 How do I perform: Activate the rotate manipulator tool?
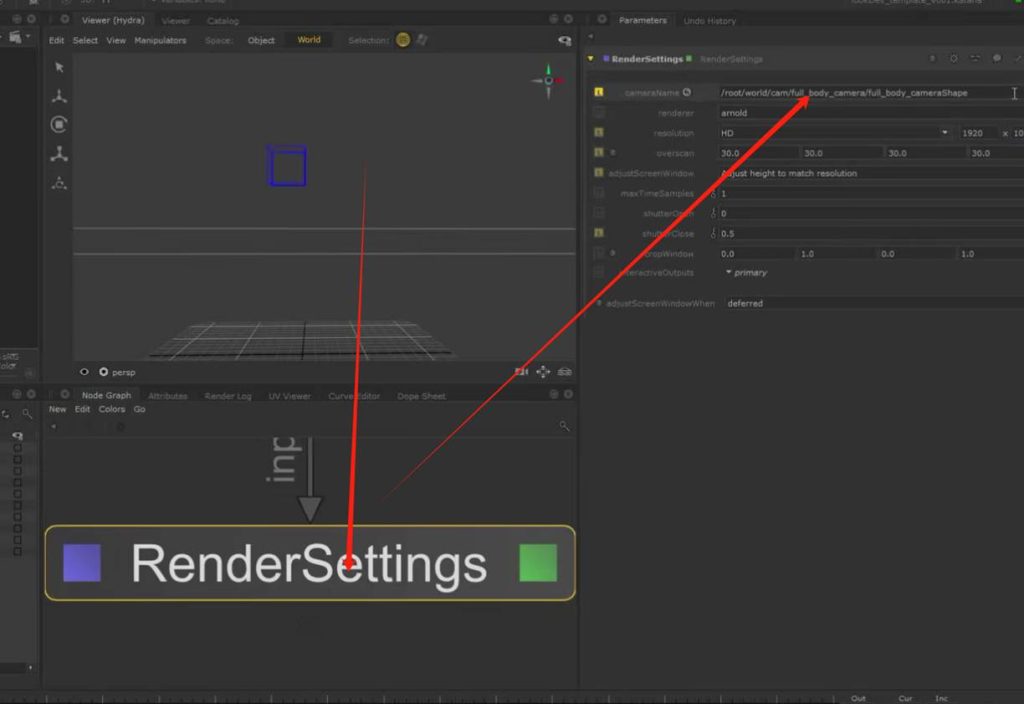59,125
